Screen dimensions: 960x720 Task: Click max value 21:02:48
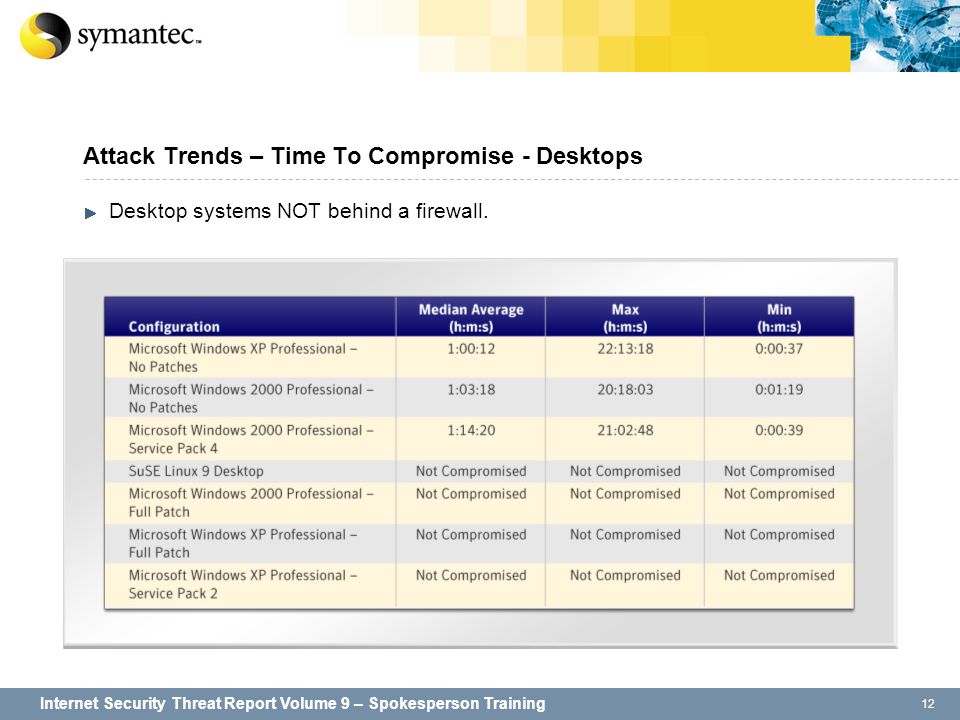click(x=625, y=430)
